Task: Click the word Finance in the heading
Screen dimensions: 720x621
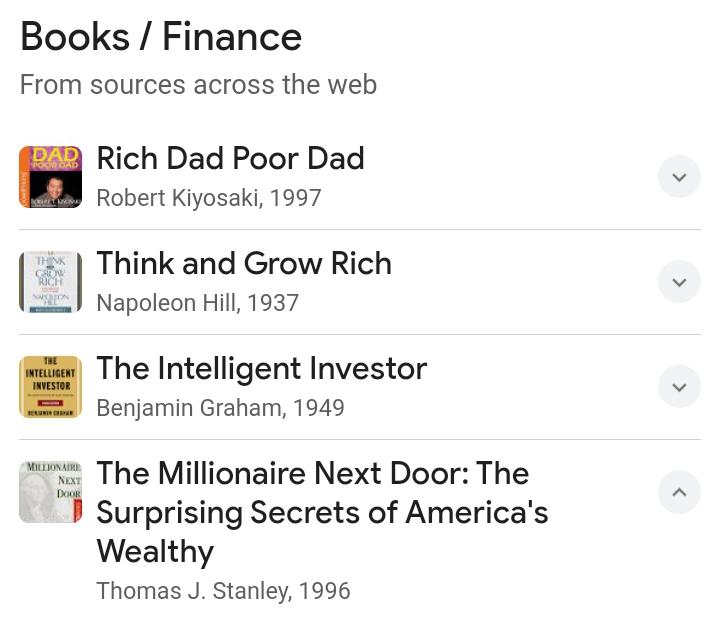Action: click(232, 37)
